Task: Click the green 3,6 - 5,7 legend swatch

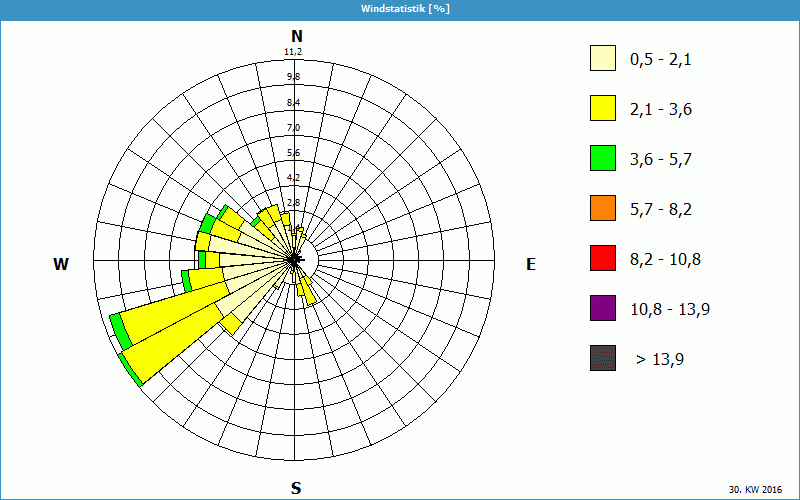Action: (603, 158)
